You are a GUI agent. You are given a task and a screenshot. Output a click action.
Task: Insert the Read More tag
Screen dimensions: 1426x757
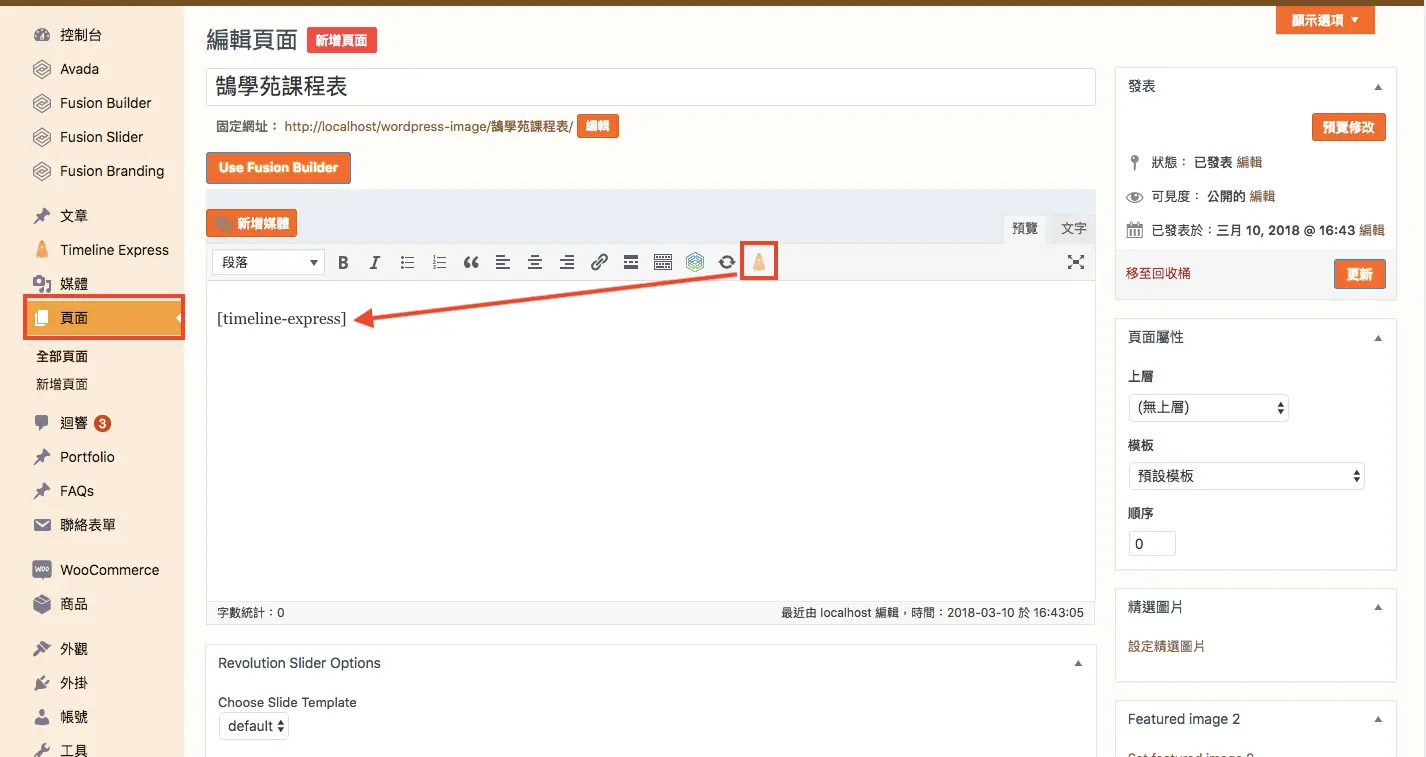click(631, 263)
